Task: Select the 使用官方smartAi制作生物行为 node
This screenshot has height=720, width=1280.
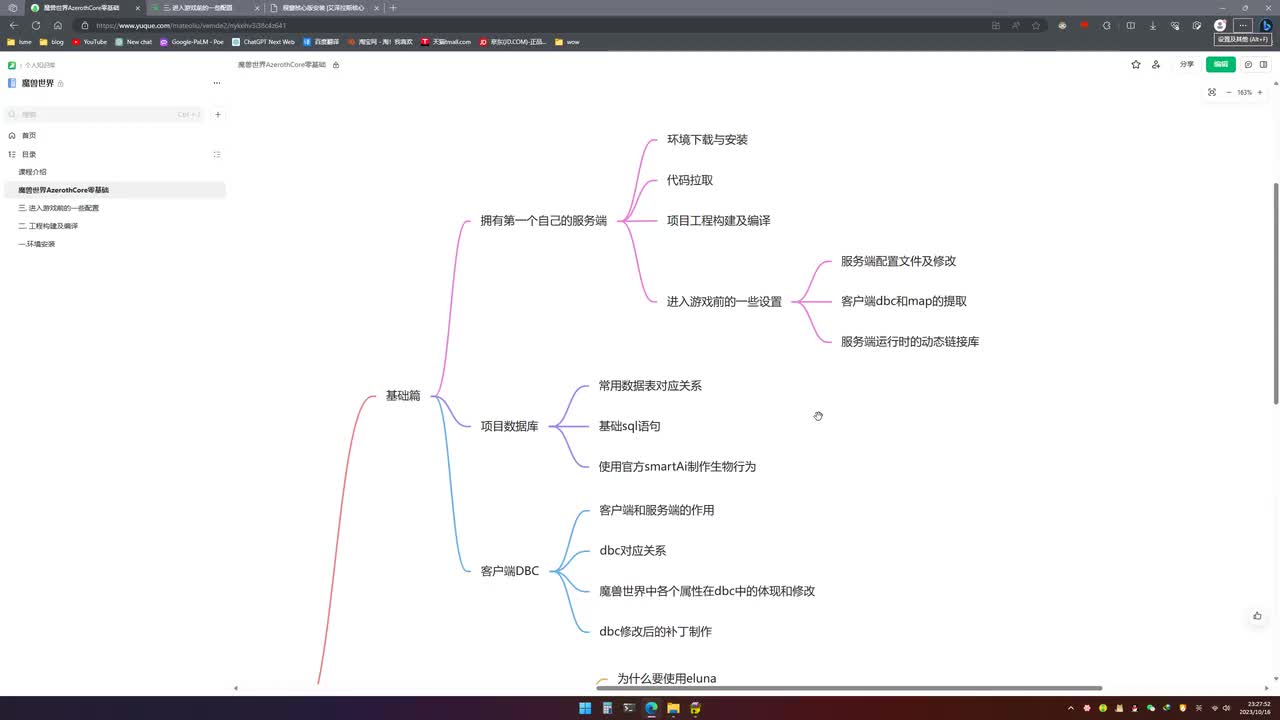Action: point(677,467)
